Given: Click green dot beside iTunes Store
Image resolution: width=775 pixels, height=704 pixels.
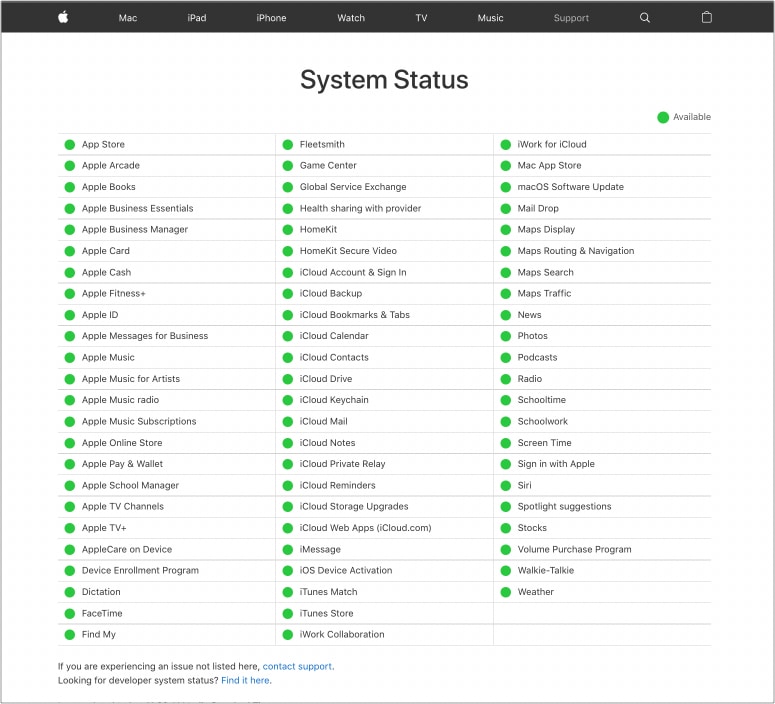Looking at the screenshot, I should [x=288, y=614].
